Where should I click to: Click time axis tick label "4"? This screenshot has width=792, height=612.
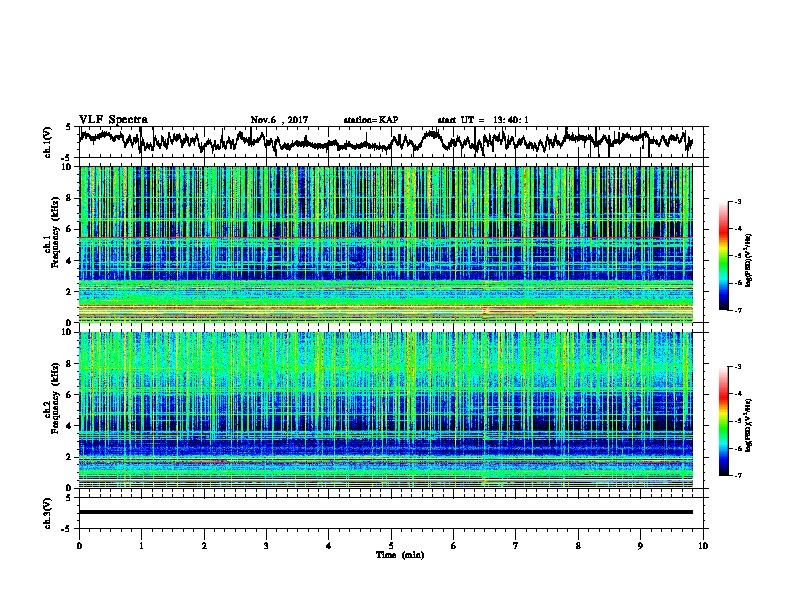pyautogui.click(x=329, y=545)
